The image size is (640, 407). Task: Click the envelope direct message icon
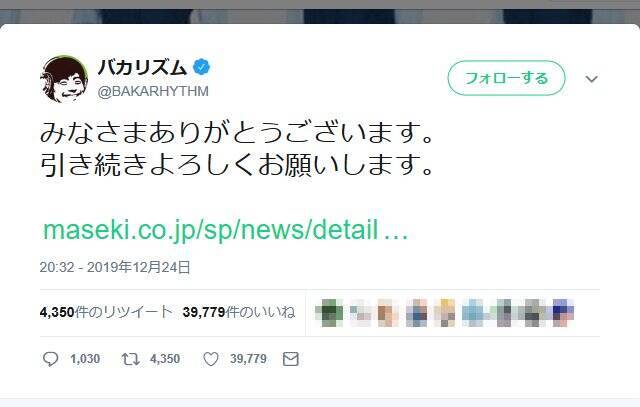[291, 359]
